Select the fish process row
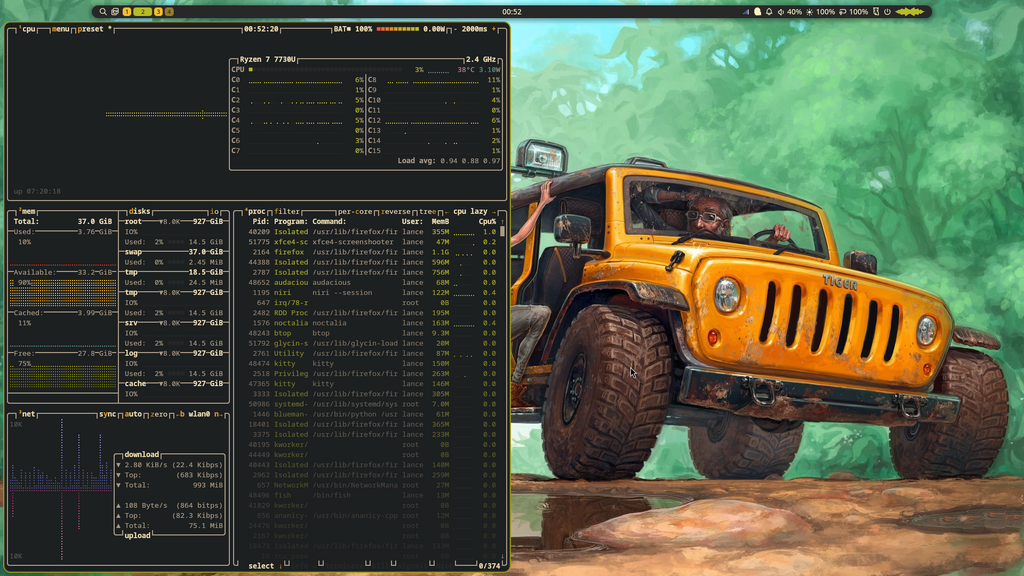Image resolution: width=1024 pixels, height=576 pixels. 374,495
